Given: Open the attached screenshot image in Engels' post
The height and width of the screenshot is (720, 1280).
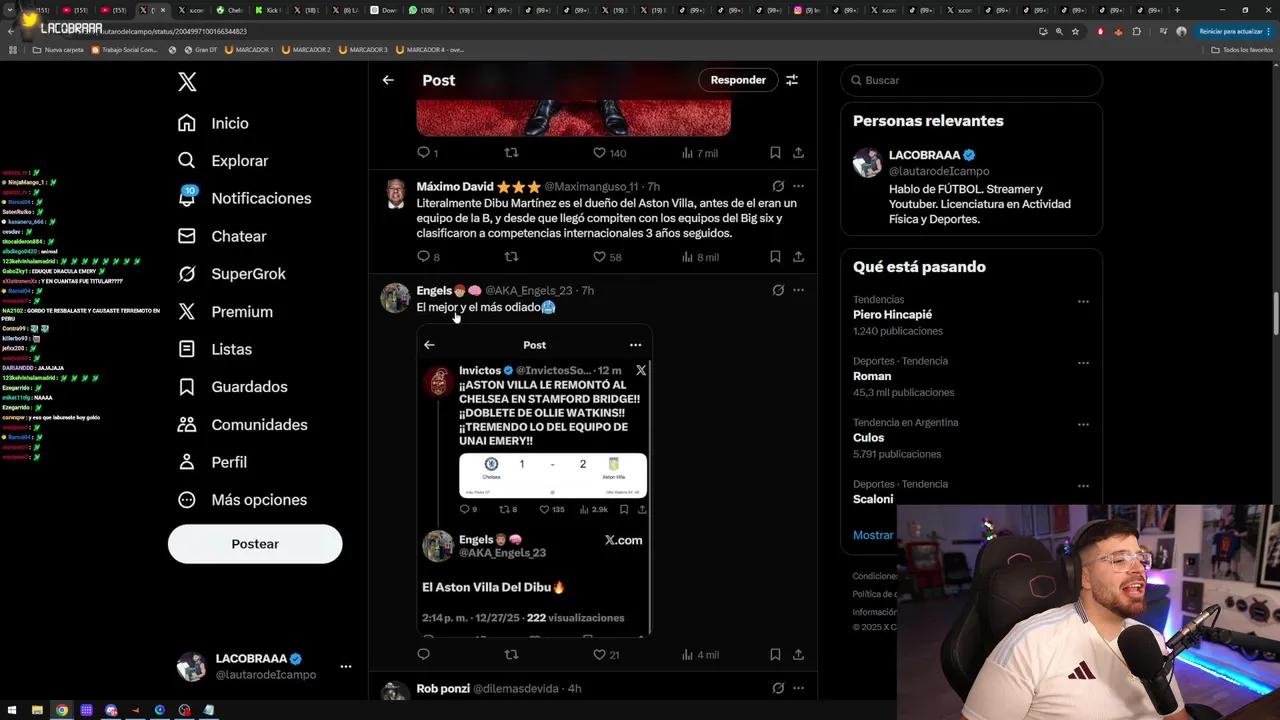Looking at the screenshot, I should pos(534,480).
